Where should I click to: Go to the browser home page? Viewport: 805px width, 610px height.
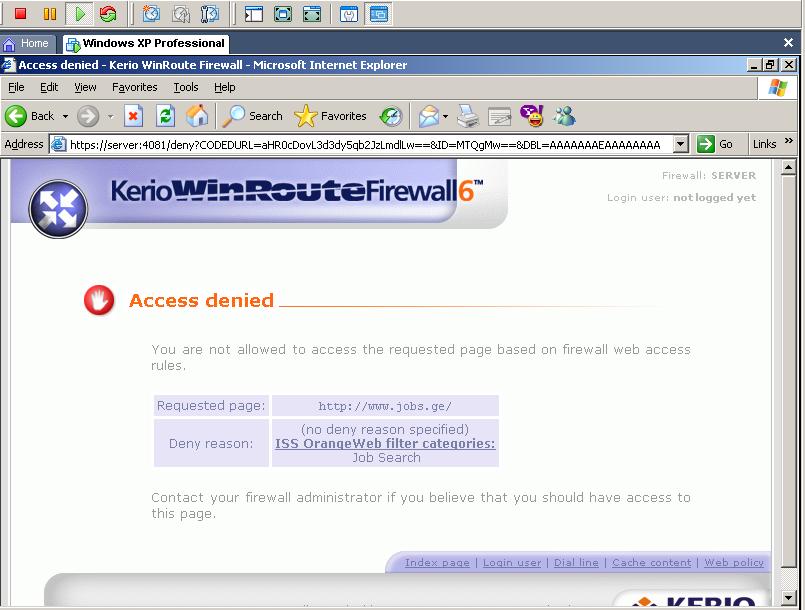tap(197, 116)
